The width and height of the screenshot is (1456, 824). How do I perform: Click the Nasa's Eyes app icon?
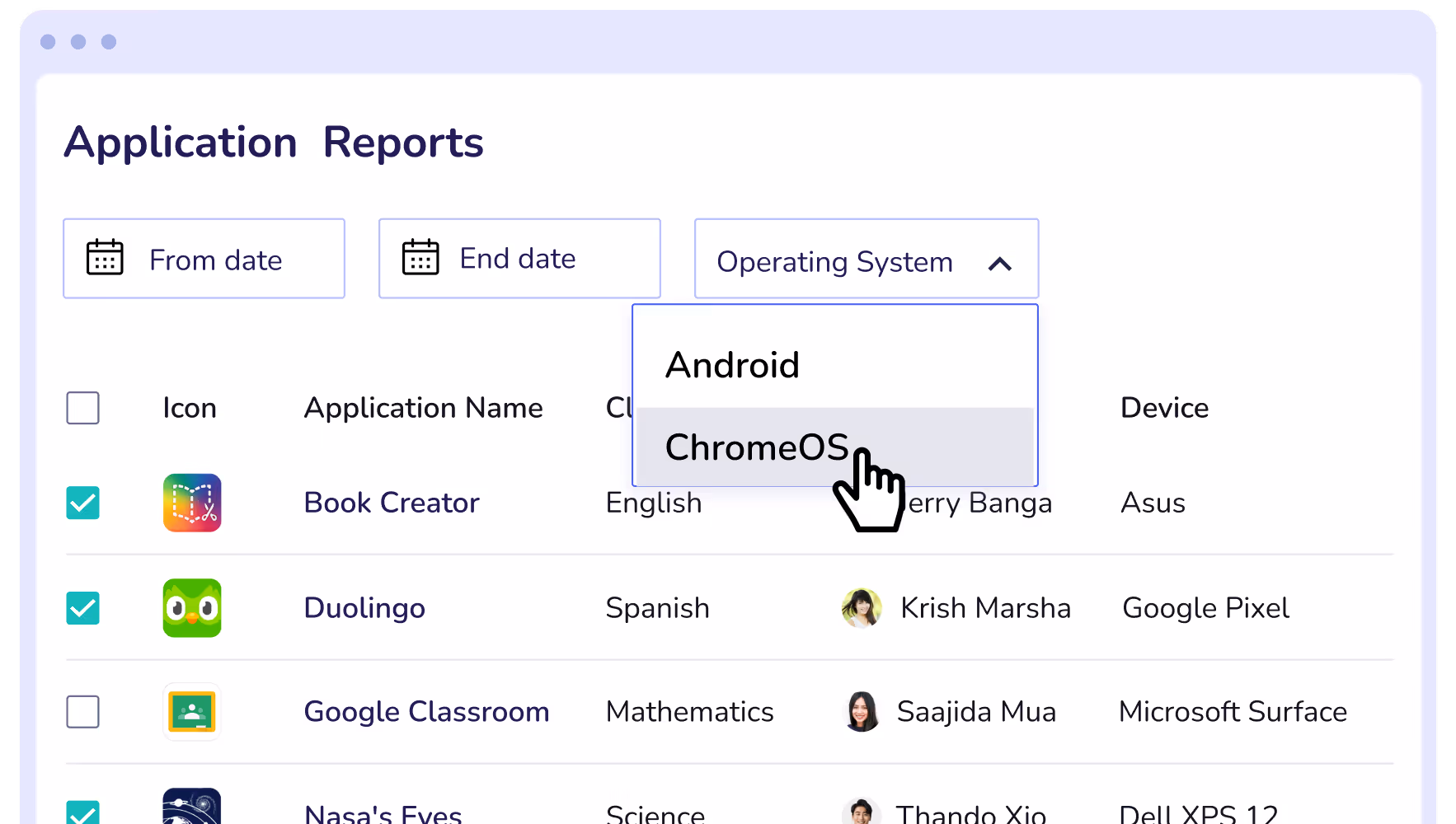pos(192,807)
